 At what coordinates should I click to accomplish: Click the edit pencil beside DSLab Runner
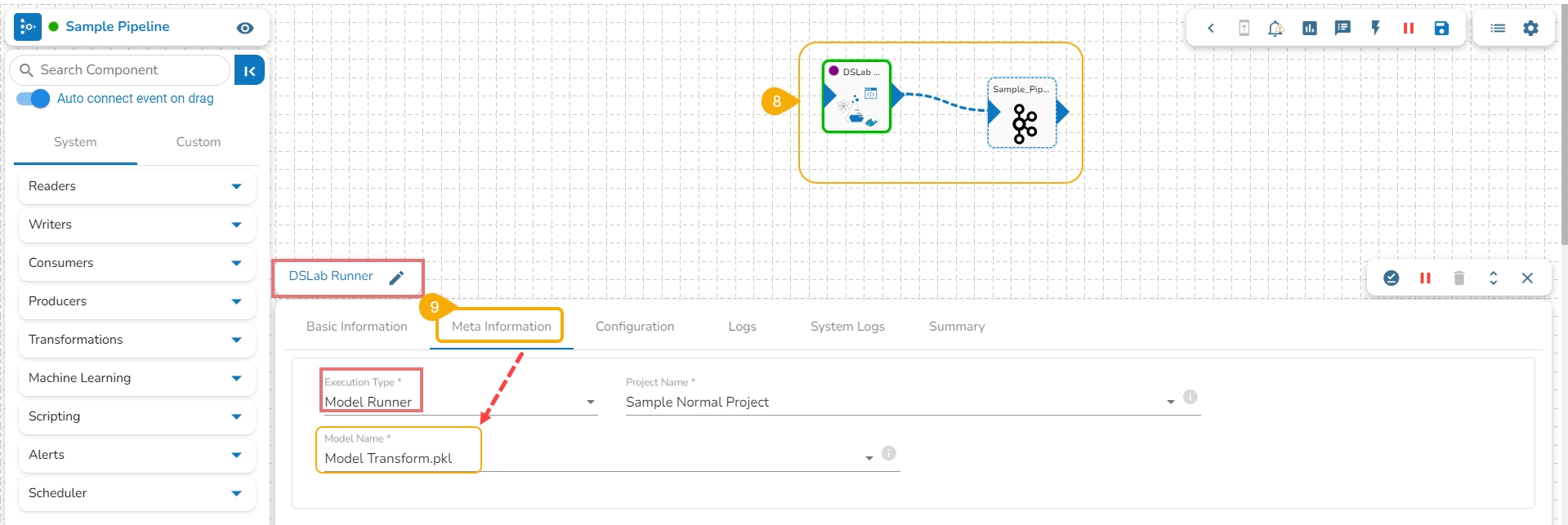tap(396, 278)
